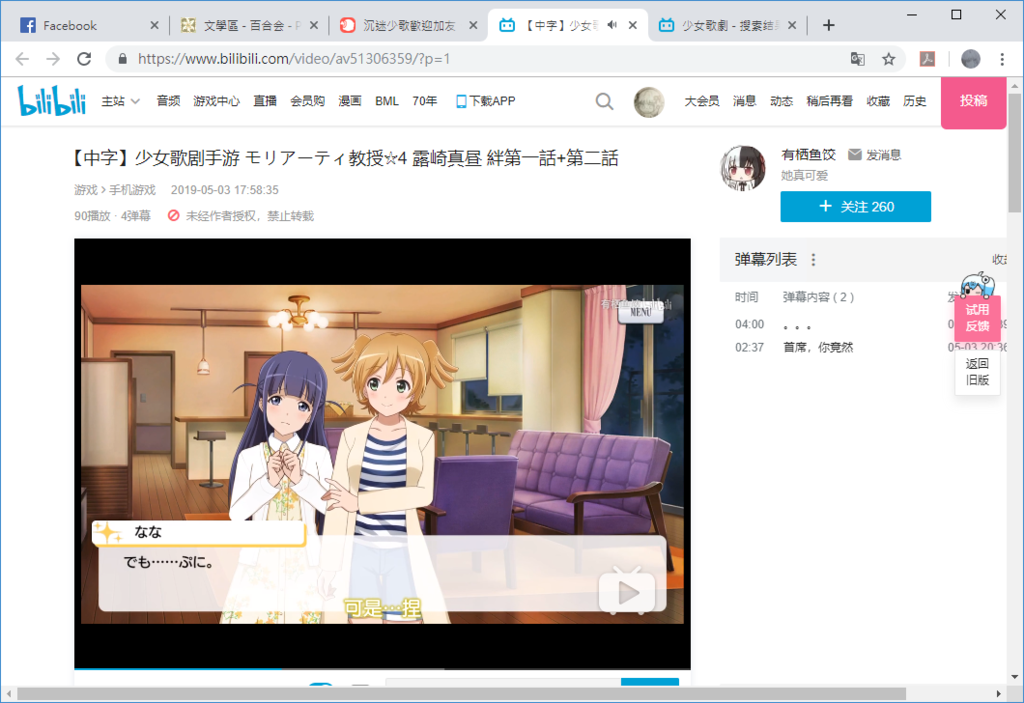Open the 游戏中心 nav item
Image resolution: width=1024 pixels, height=703 pixels.
tap(216, 101)
